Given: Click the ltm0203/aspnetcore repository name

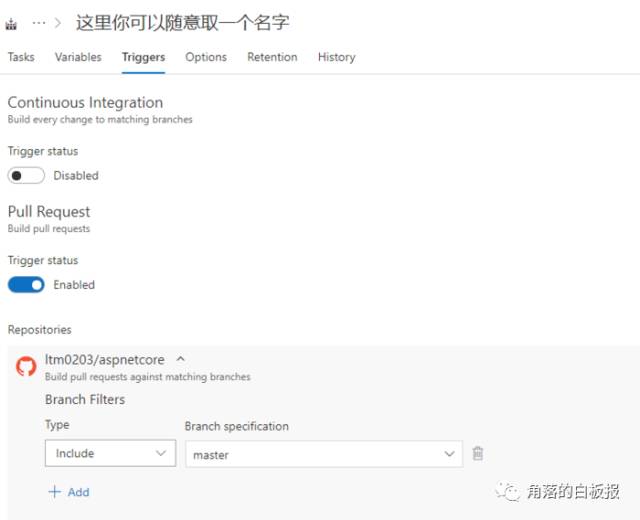Looking at the screenshot, I should click(x=105, y=360).
